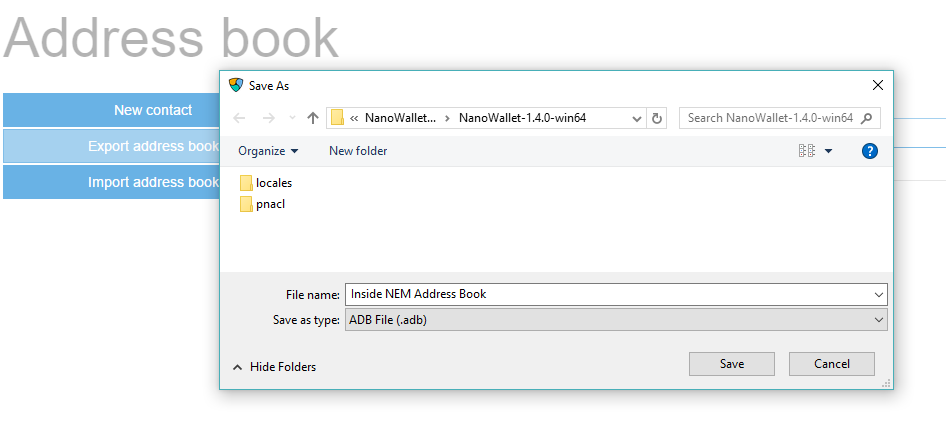Open the Organize menu
The height and width of the screenshot is (441, 946).
pyautogui.click(x=268, y=151)
